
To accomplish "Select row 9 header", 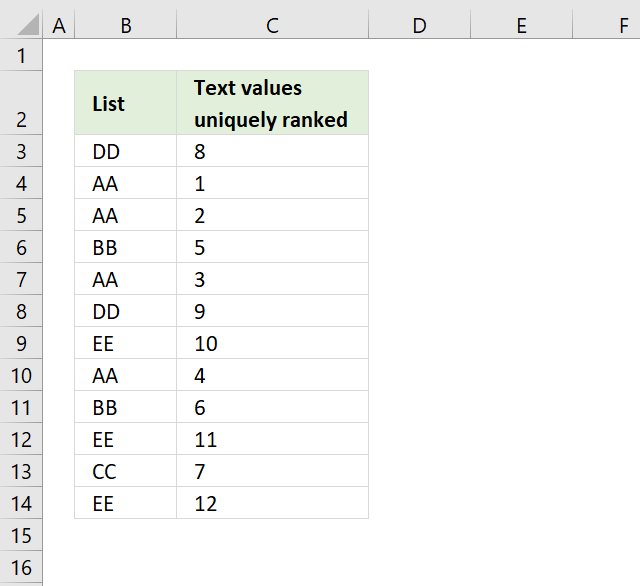I will (21, 343).
